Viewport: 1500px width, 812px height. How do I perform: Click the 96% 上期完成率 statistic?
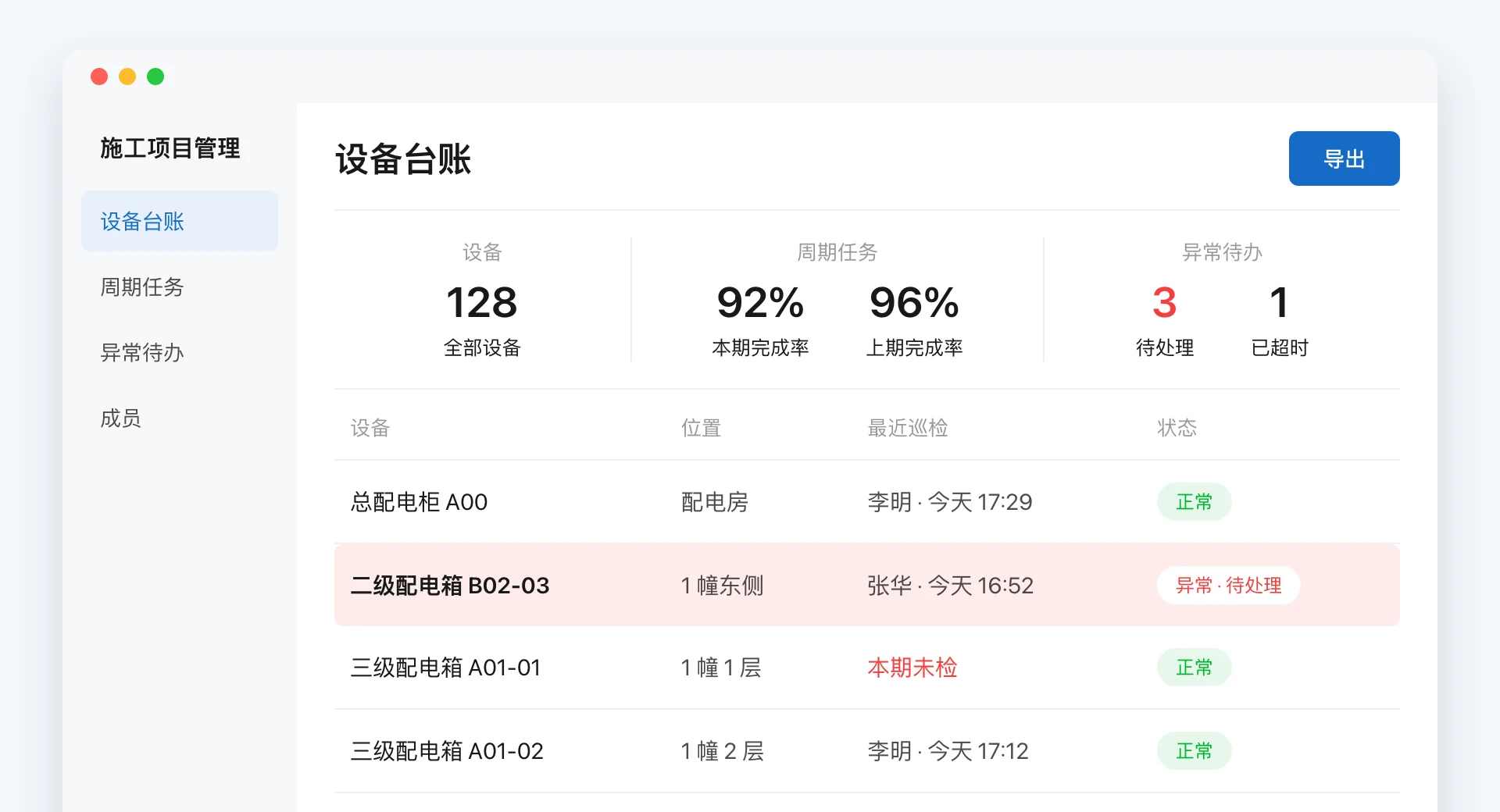(914, 320)
